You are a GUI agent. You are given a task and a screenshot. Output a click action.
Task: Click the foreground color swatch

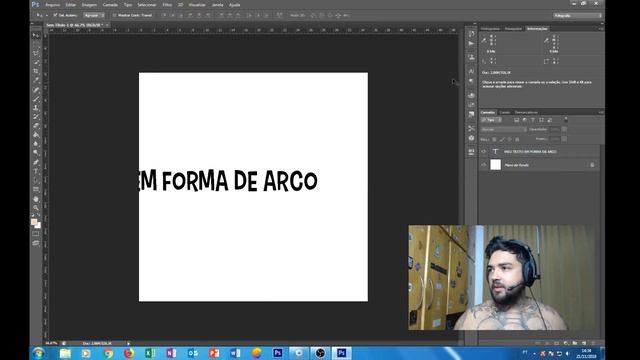pyautogui.click(x=34, y=222)
